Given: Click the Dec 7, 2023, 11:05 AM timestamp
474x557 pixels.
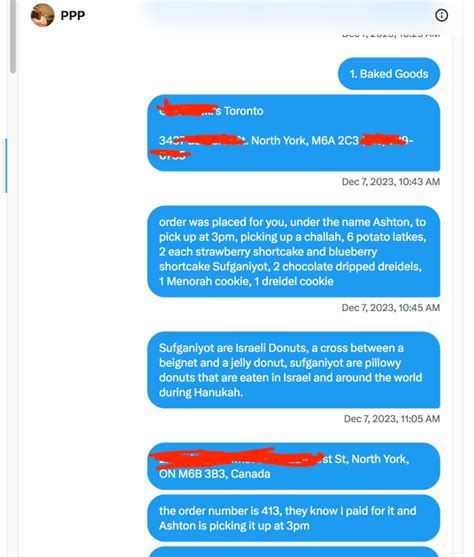Looking at the screenshot, I should pyautogui.click(x=392, y=419).
